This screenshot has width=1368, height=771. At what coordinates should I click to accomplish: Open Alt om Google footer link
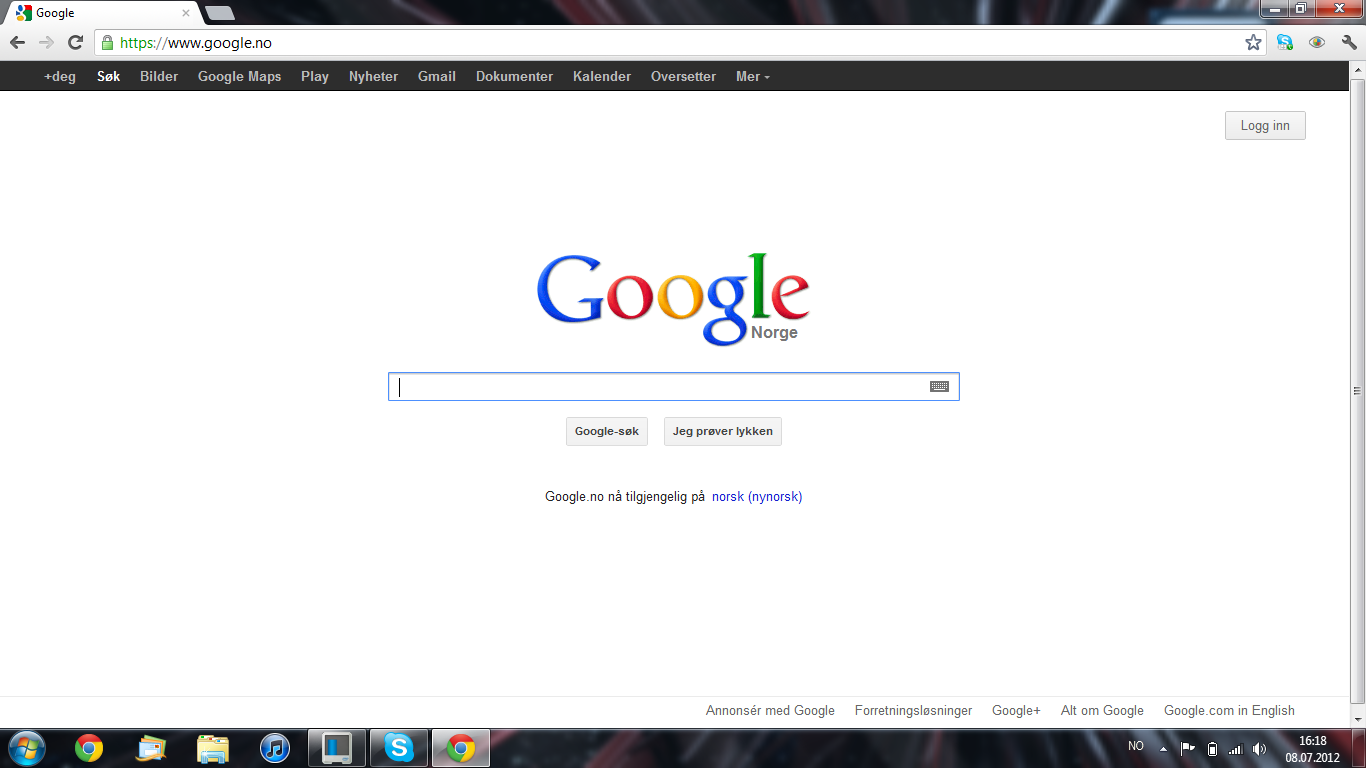[1102, 710]
